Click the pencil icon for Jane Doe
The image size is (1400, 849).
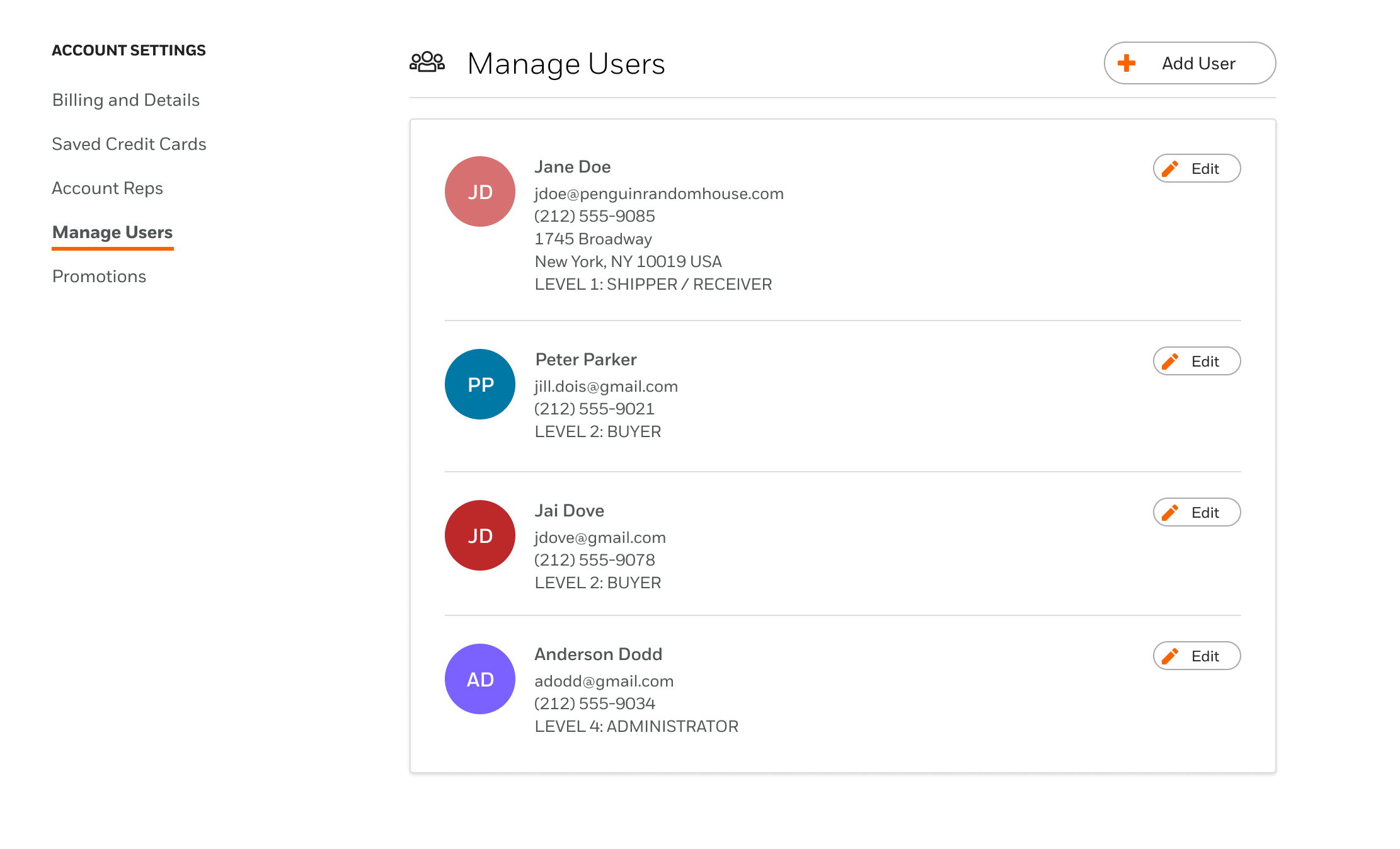pos(1170,169)
